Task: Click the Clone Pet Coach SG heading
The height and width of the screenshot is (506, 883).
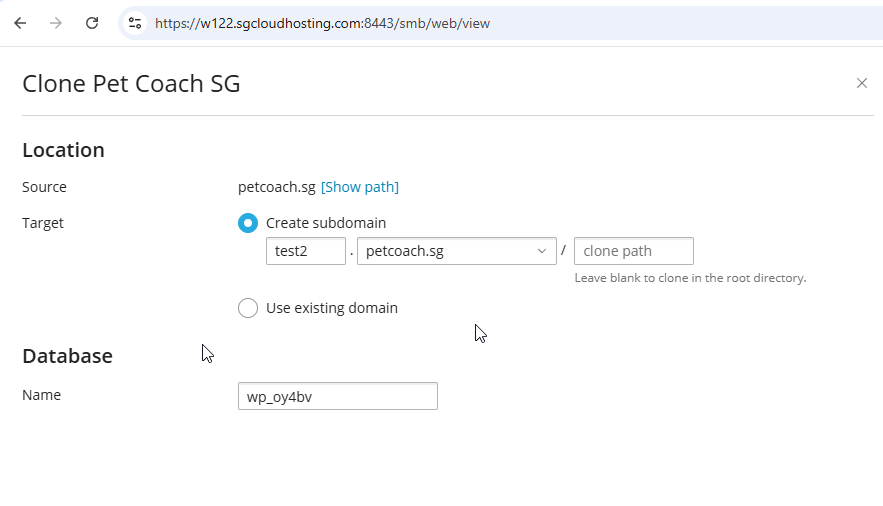Action: click(x=131, y=84)
